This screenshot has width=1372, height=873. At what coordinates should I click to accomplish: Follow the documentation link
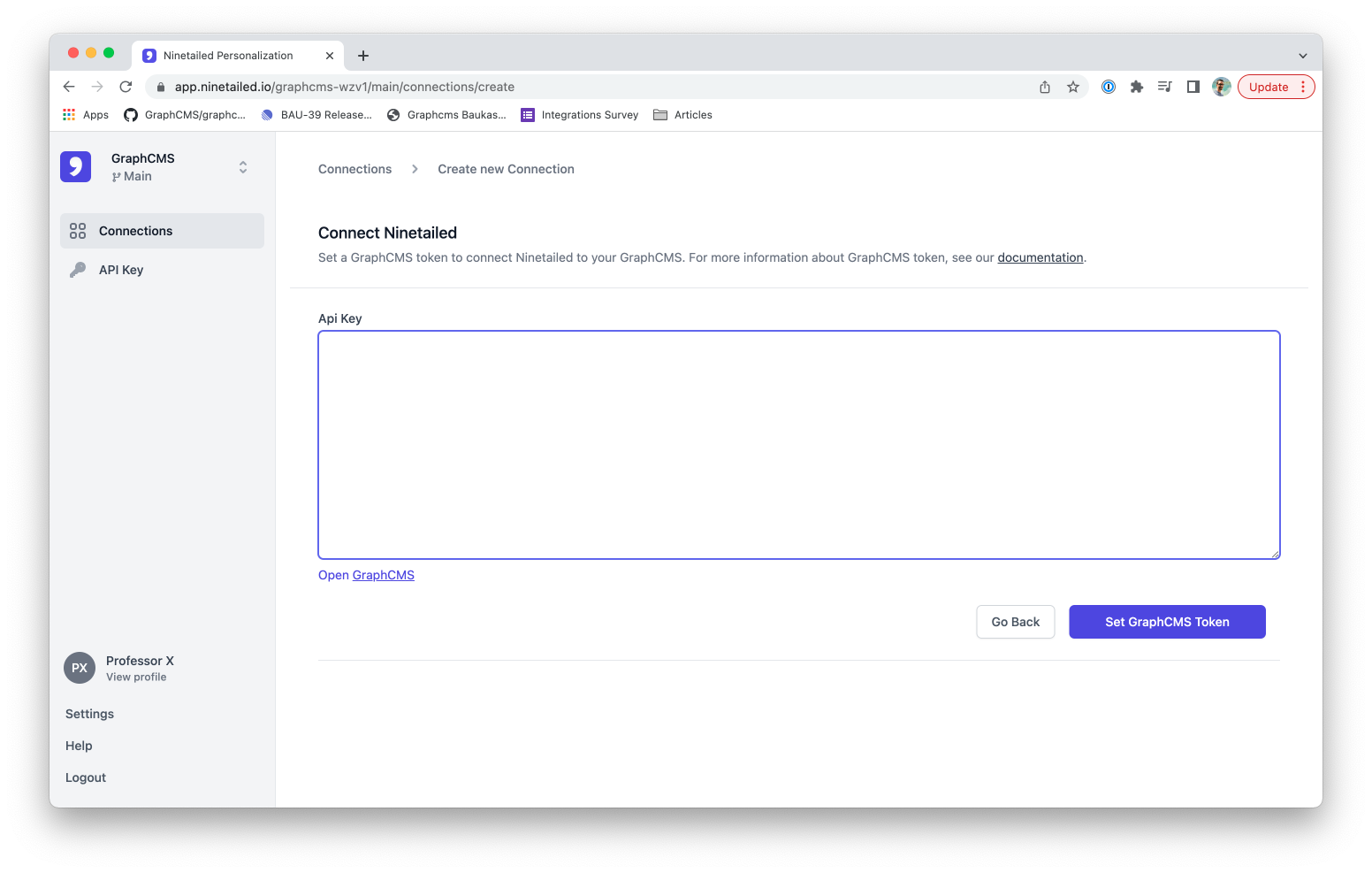tap(1040, 257)
